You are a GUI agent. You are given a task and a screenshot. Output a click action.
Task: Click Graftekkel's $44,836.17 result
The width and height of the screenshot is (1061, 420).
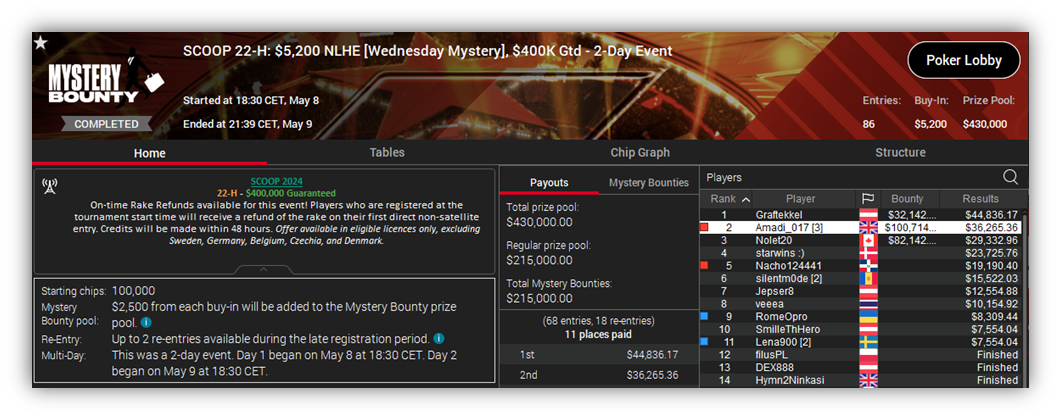pos(991,215)
